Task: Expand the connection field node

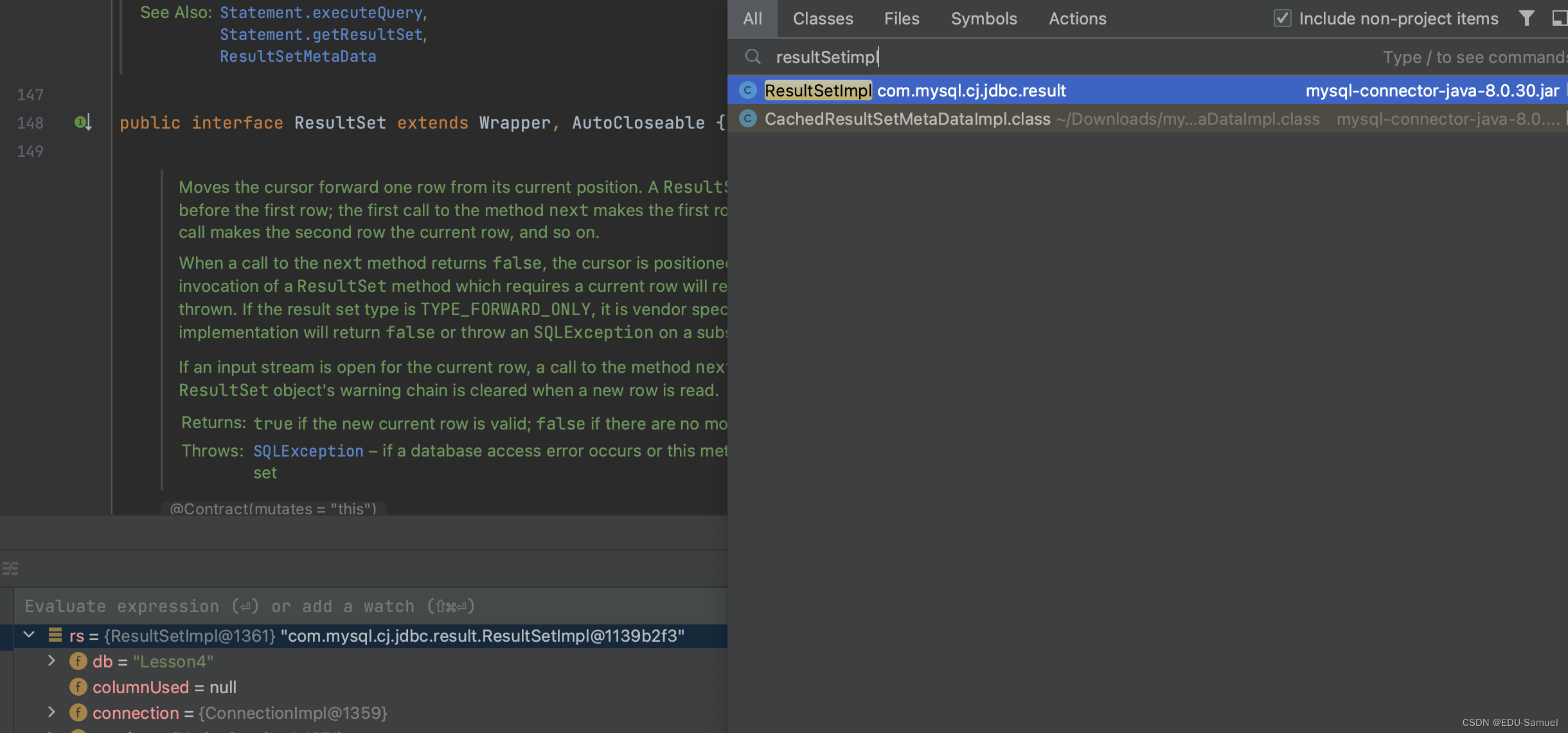Action: pyautogui.click(x=51, y=712)
